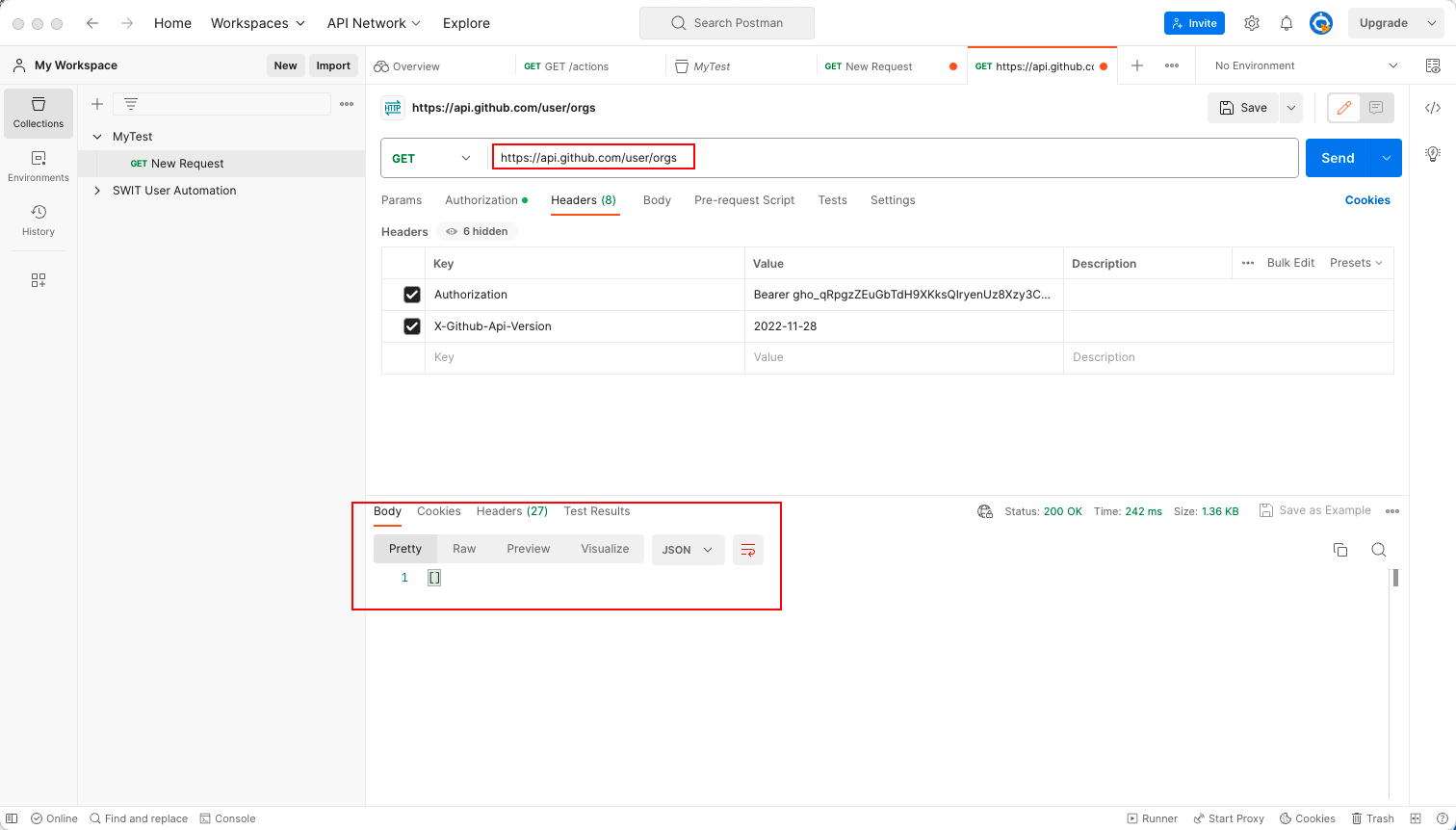Screen dimensions: 1456x830
Task: Switch to the Pre-request Script tab
Action: coord(744,200)
